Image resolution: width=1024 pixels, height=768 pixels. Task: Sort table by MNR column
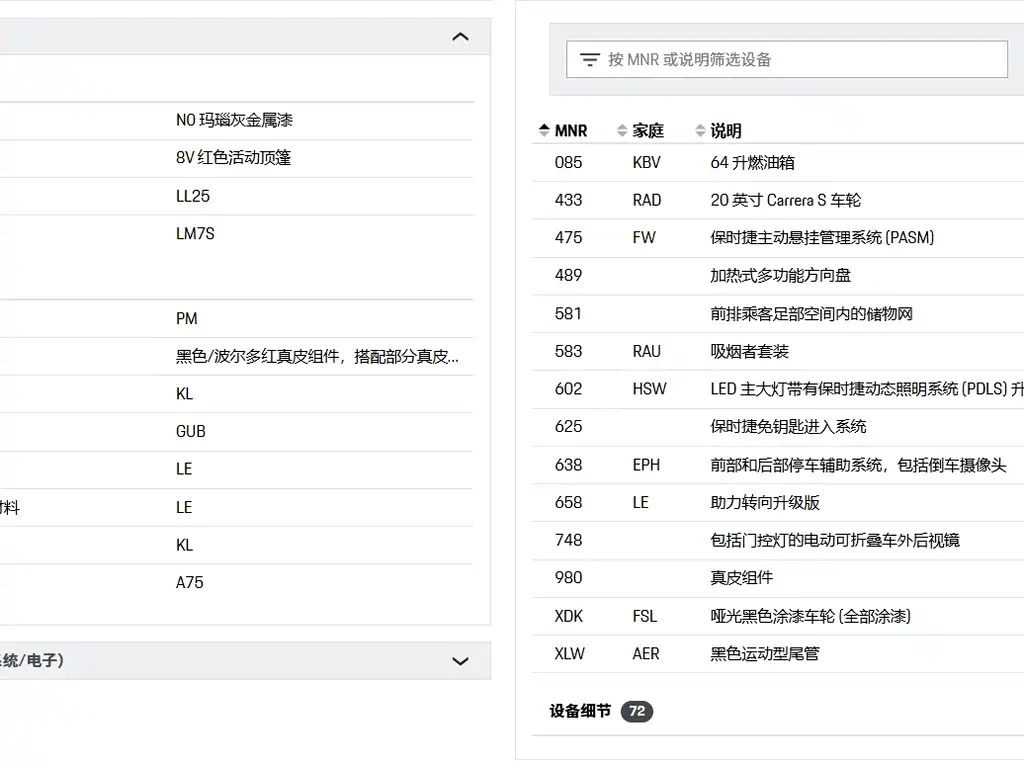pyautogui.click(x=563, y=131)
